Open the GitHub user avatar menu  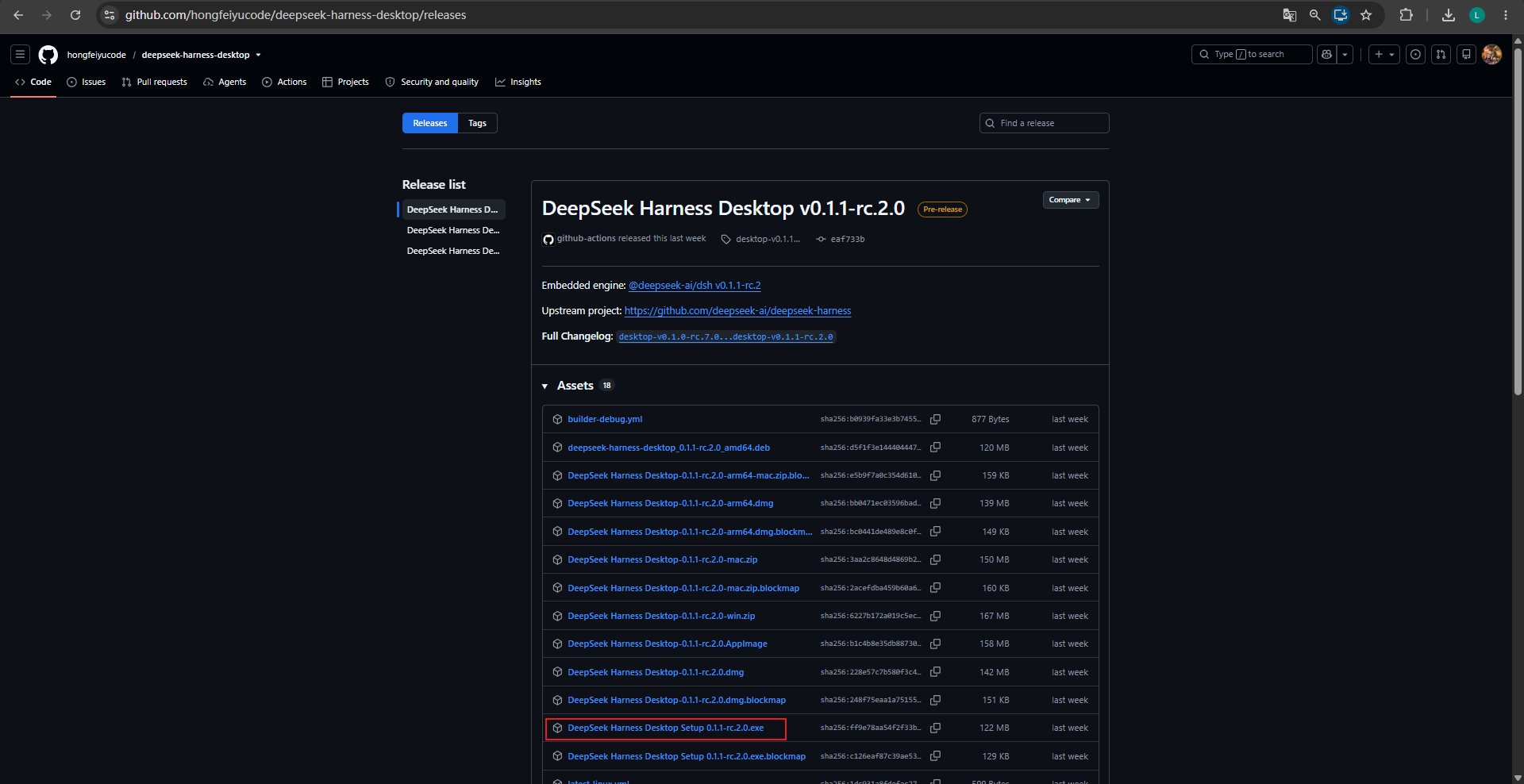(1492, 55)
